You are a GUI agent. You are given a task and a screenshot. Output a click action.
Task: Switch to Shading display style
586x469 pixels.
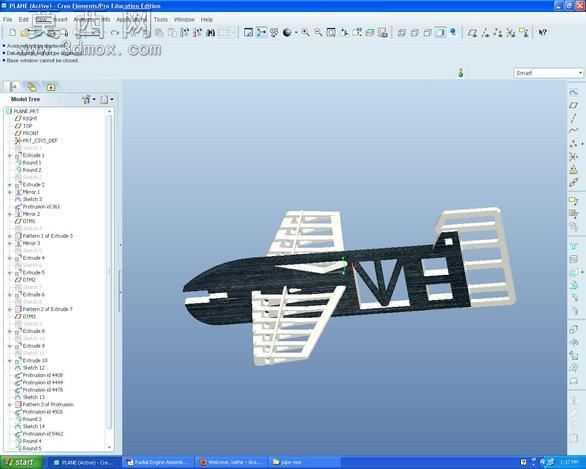(440, 33)
